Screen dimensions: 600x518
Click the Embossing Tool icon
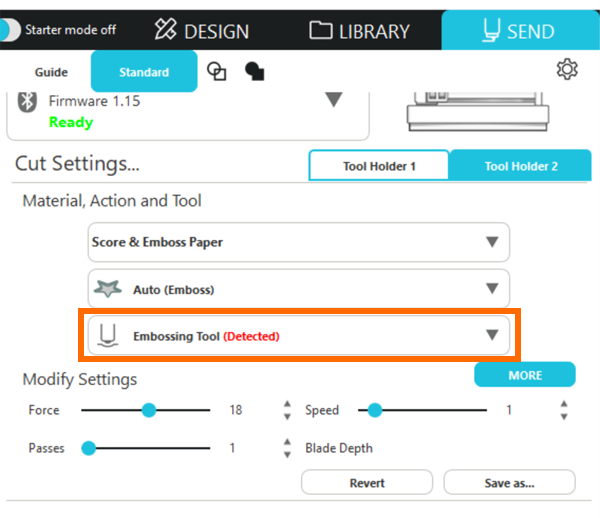pos(107,336)
